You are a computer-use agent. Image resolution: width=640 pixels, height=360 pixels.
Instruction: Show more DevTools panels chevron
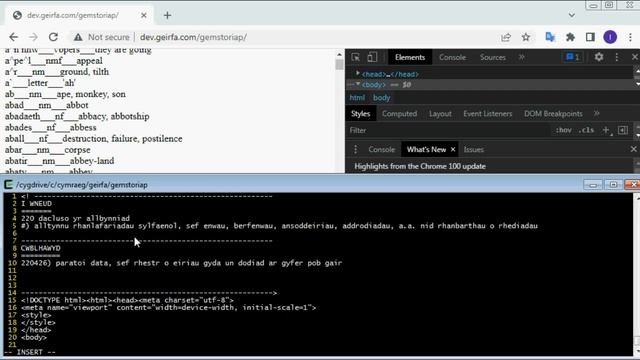coord(522,58)
